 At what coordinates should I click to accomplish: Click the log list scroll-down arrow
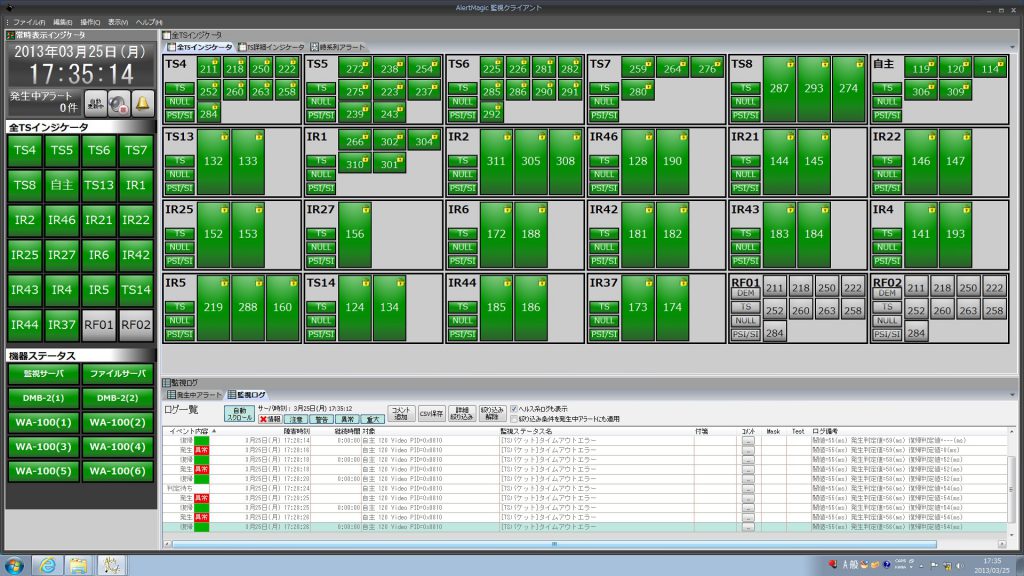click(1012, 534)
